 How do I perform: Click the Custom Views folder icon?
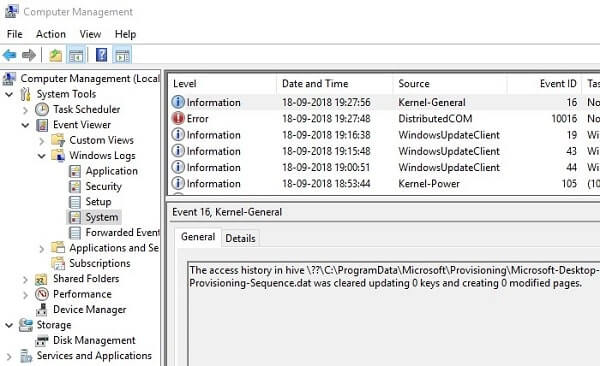[x=58, y=141]
